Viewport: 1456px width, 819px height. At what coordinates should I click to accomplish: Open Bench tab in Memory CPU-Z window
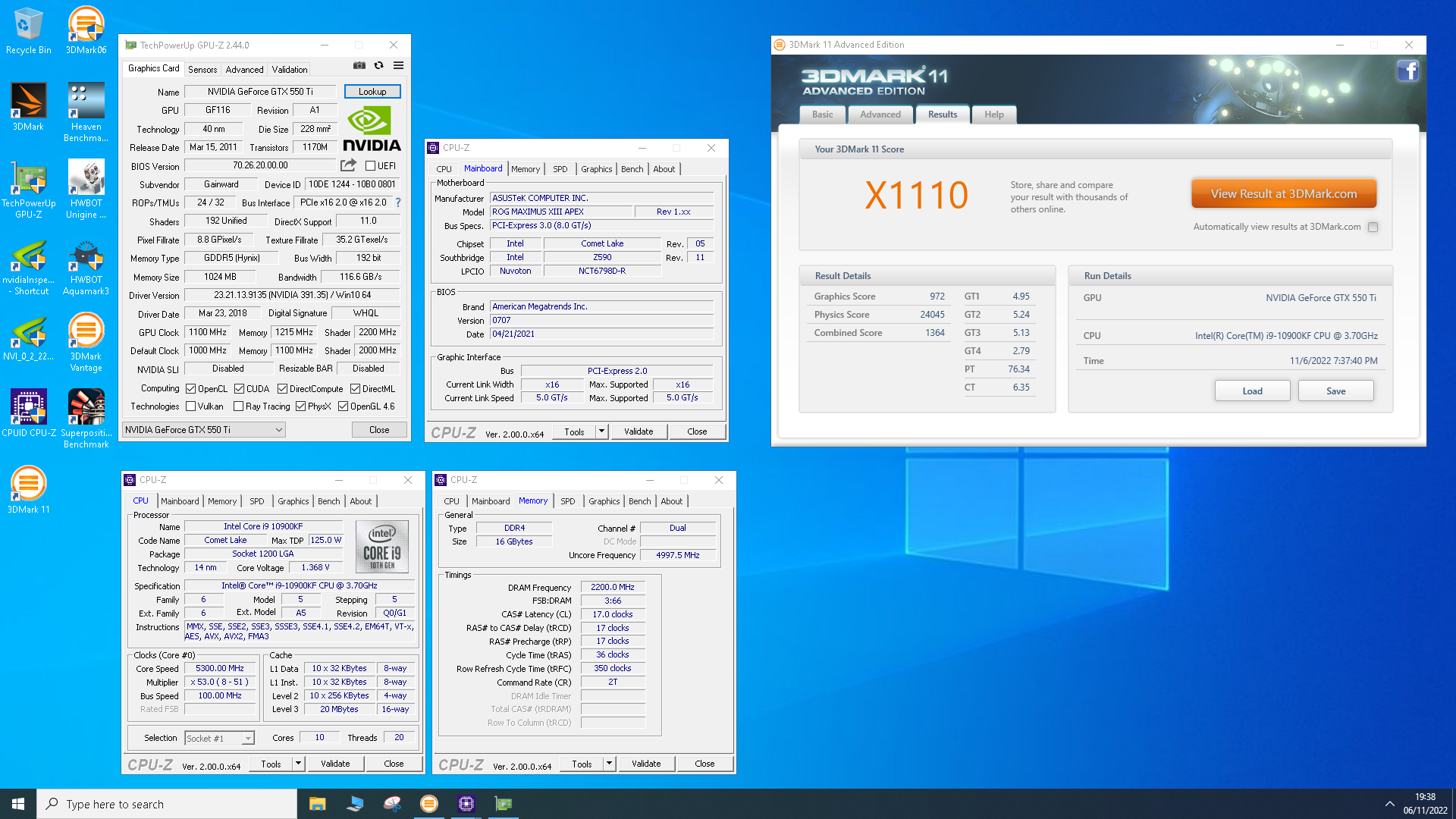pyautogui.click(x=639, y=501)
